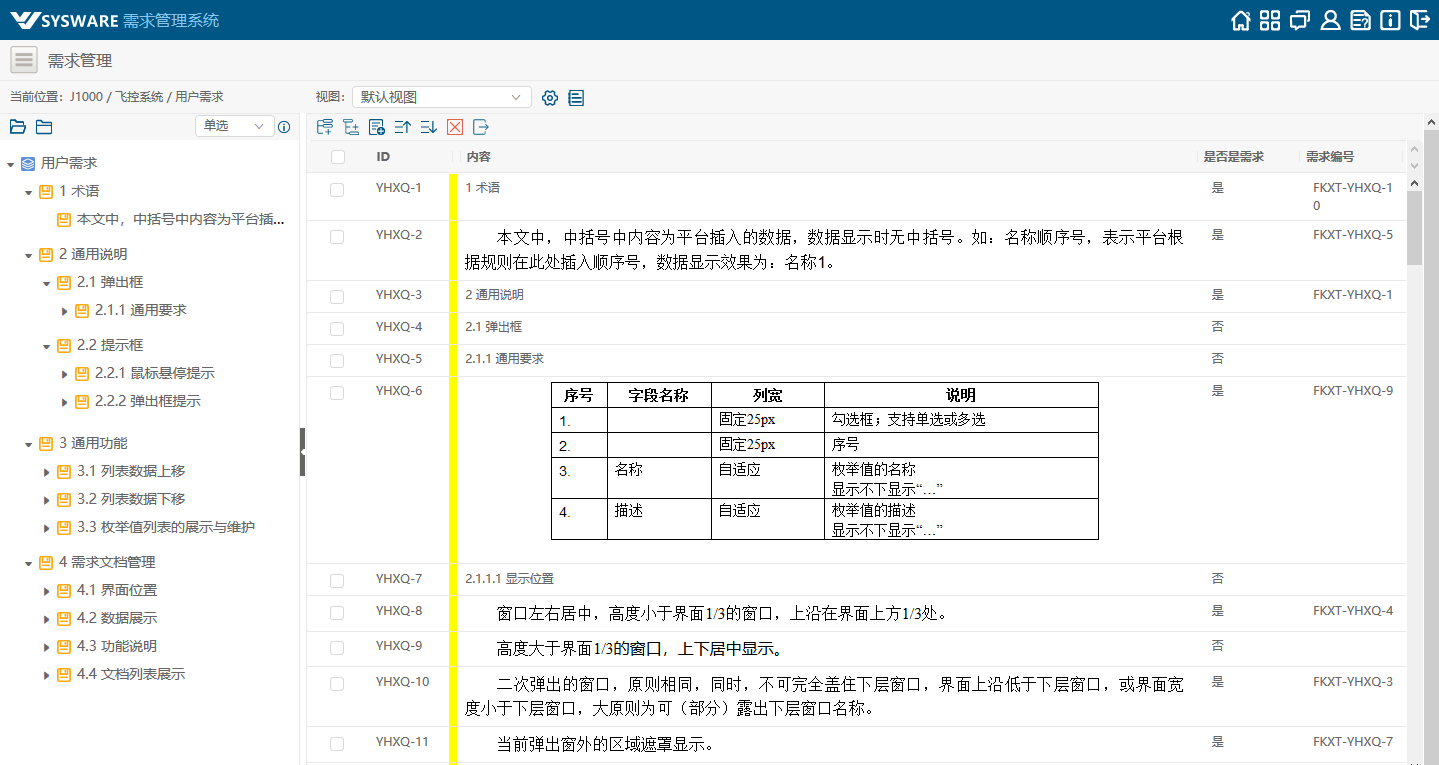Click the move row up icon
The height and width of the screenshot is (765, 1439).
click(x=403, y=127)
